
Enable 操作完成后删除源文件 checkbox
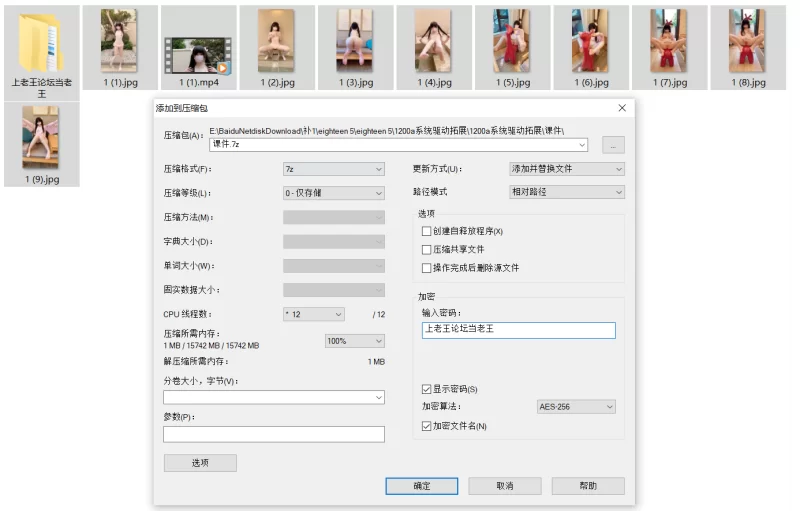(x=427, y=268)
